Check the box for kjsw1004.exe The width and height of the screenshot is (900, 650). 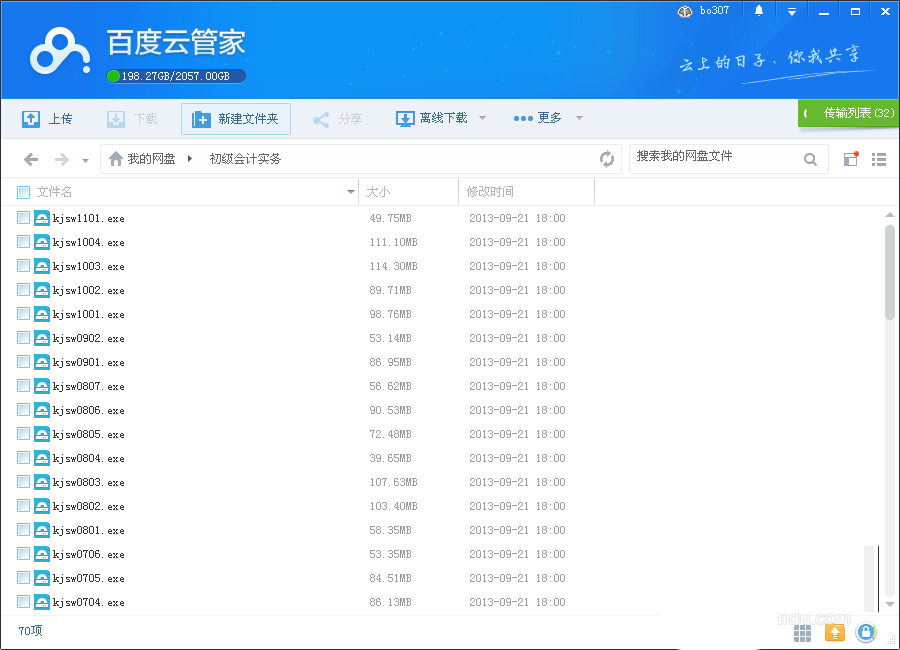click(23, 242)
